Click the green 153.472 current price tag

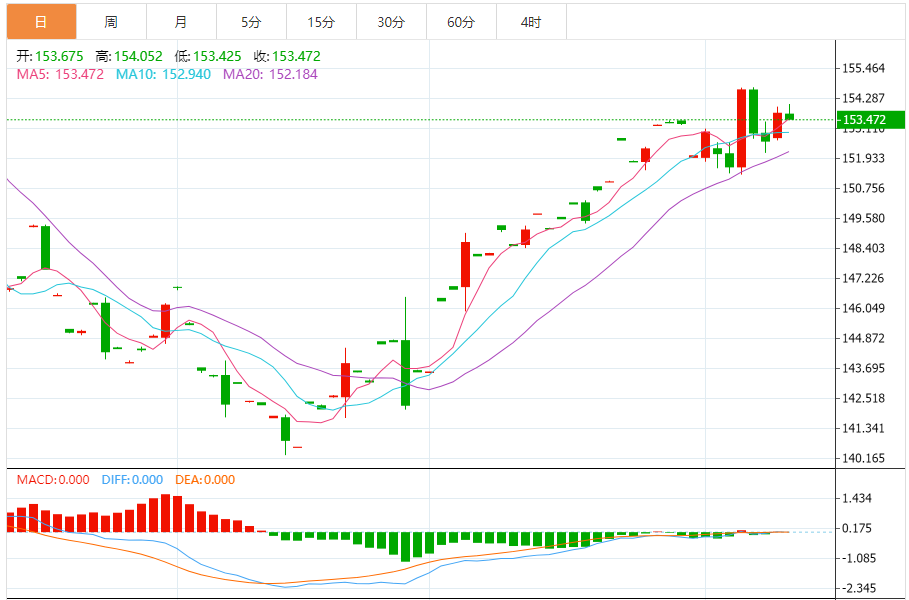coord(864,120)
